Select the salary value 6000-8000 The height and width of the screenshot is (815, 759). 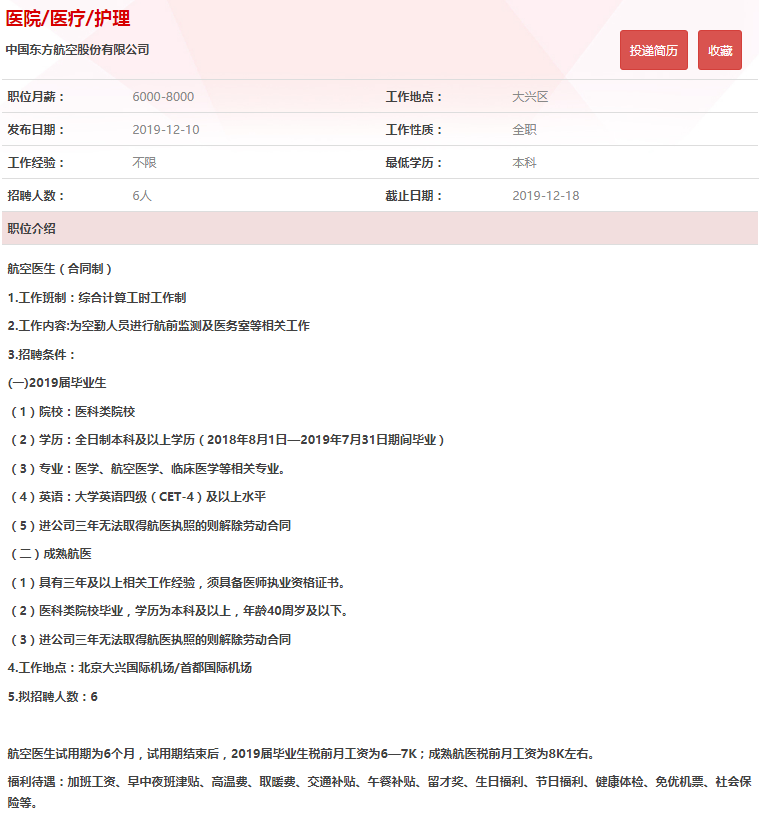tap(163, 97)
